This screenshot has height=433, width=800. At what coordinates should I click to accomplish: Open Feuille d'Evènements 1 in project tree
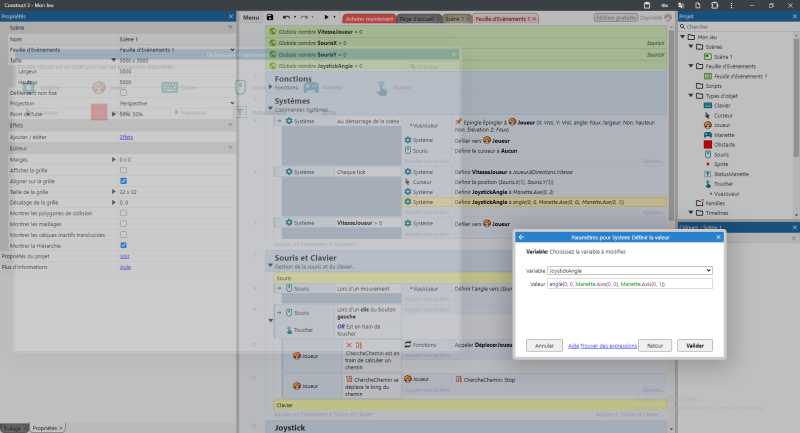740,76
